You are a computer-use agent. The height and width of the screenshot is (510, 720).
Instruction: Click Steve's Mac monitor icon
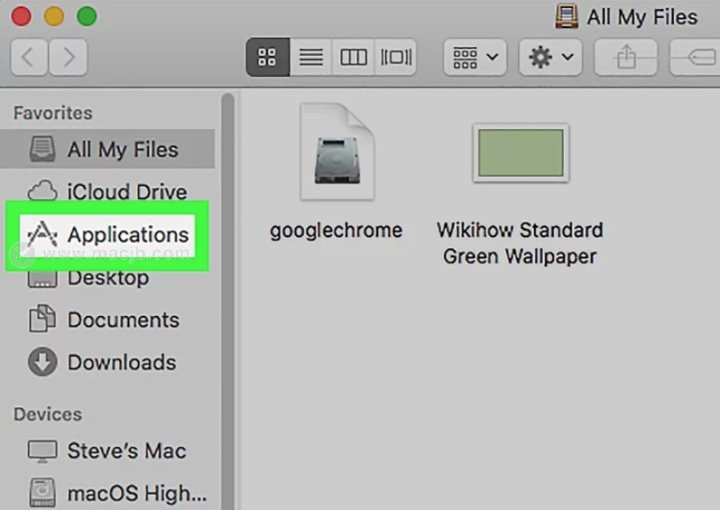42,452
